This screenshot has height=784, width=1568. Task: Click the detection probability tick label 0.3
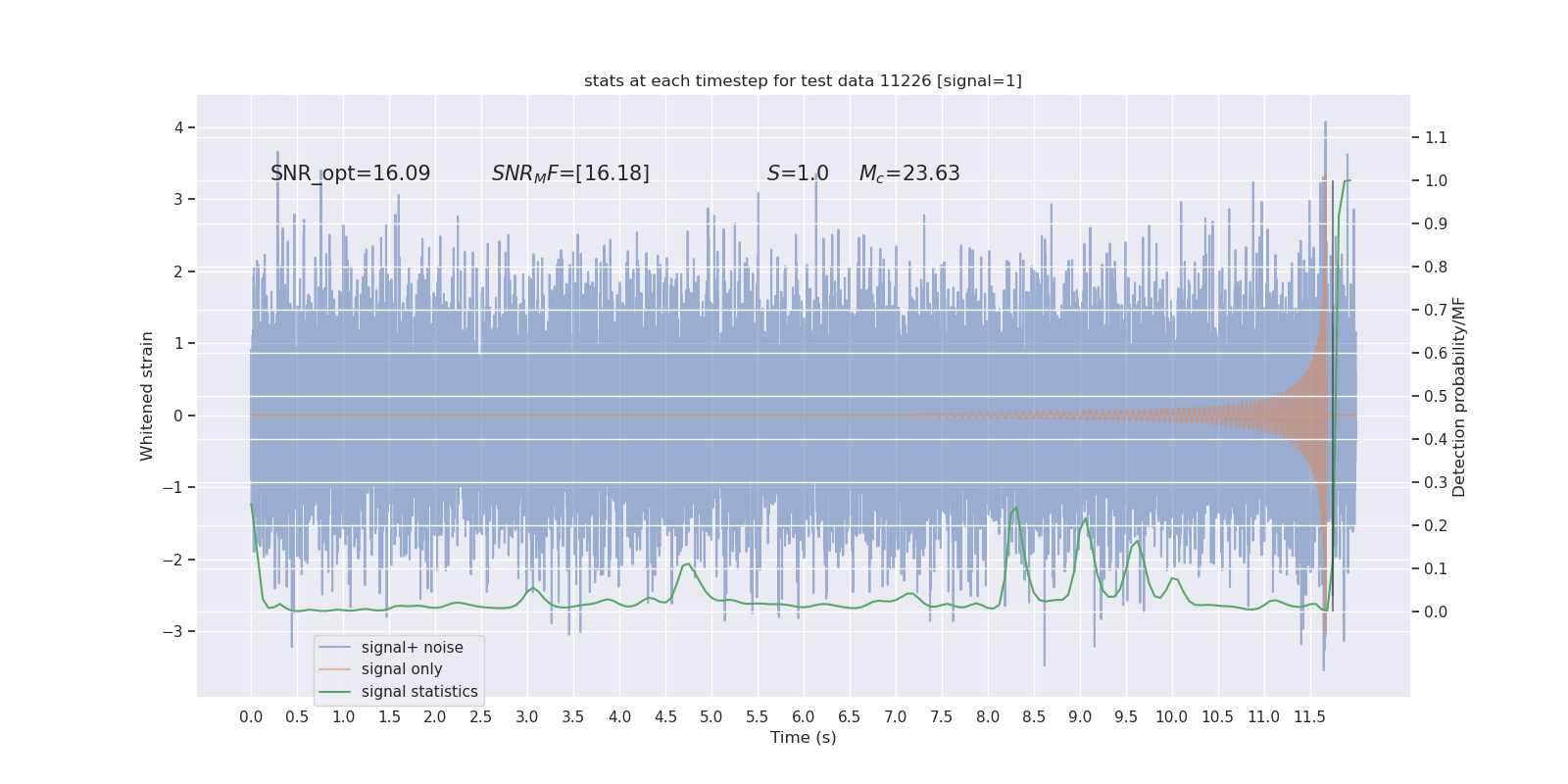pyautogui.click(x=1436, y=482)
